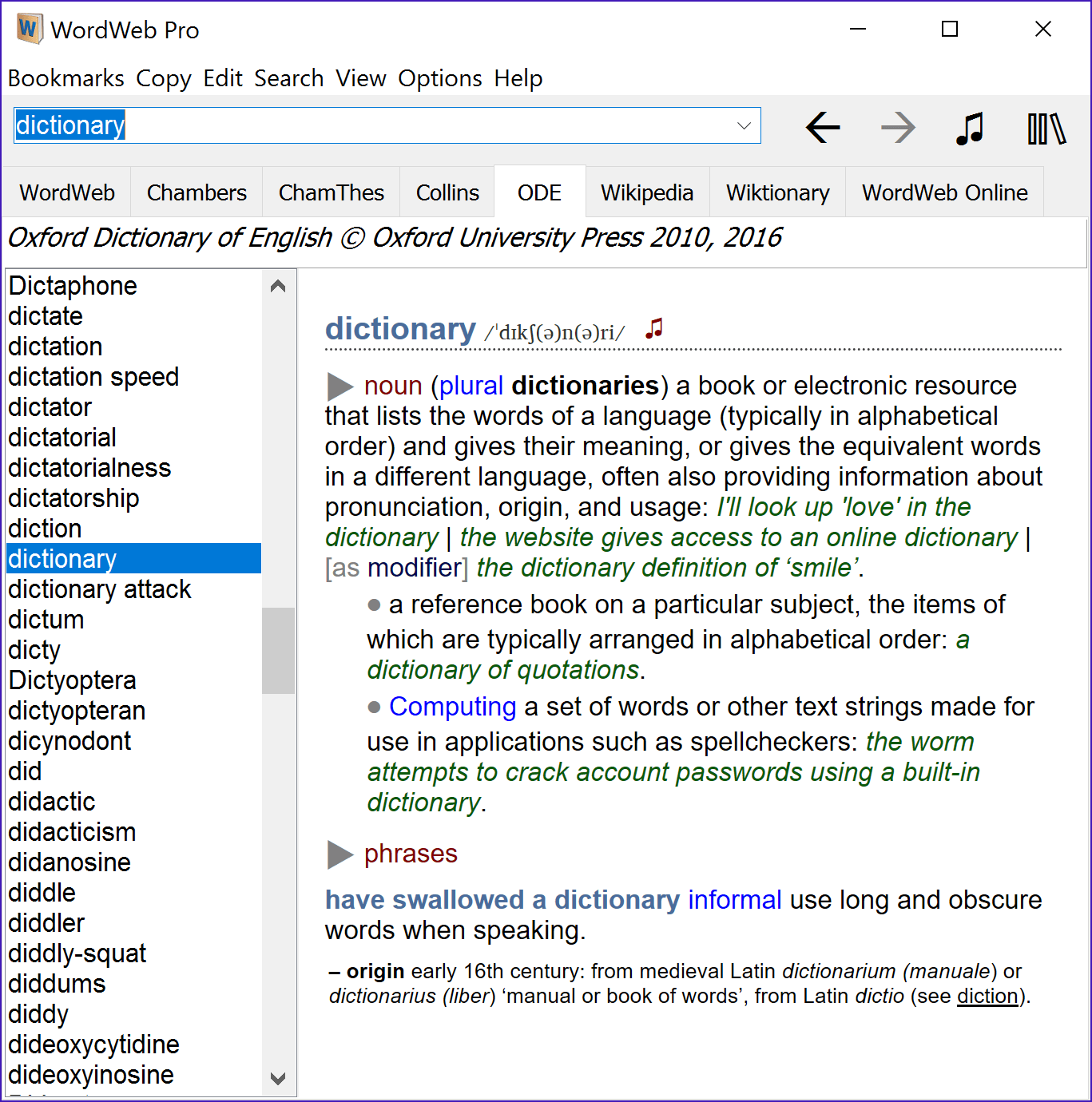Open the Options menu
Screen dimensions: 1092x1102
tap(439, 78)
